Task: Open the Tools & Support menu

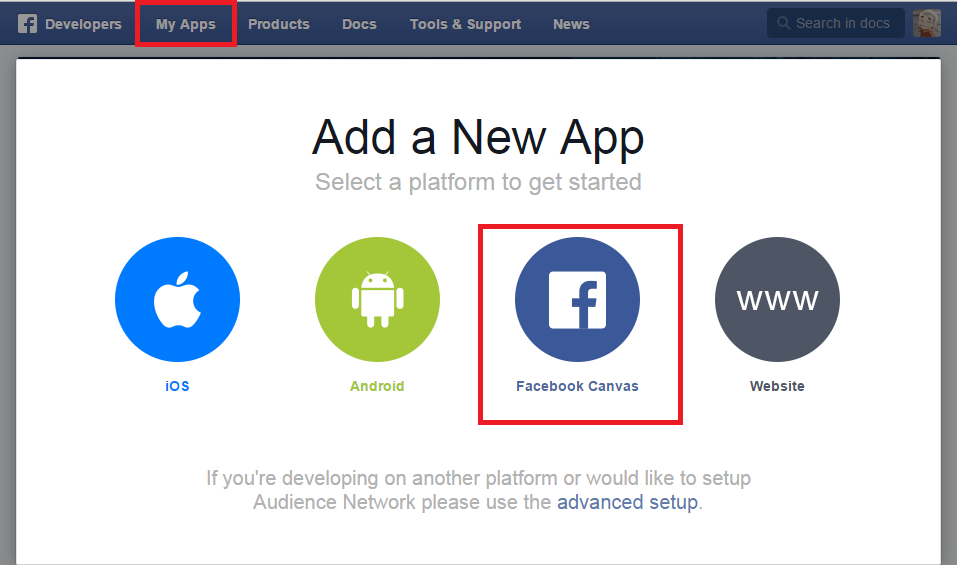Action: 465,24
